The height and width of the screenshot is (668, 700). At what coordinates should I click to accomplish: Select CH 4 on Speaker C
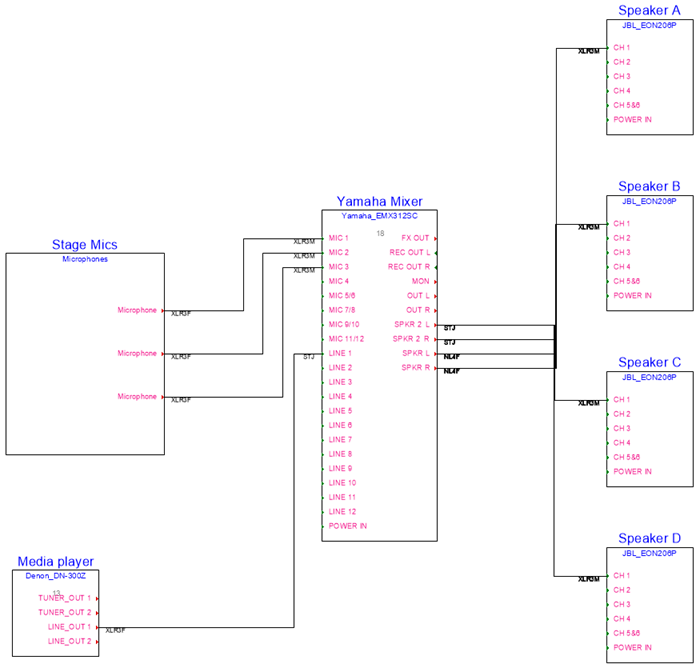(x=621, y=443)
